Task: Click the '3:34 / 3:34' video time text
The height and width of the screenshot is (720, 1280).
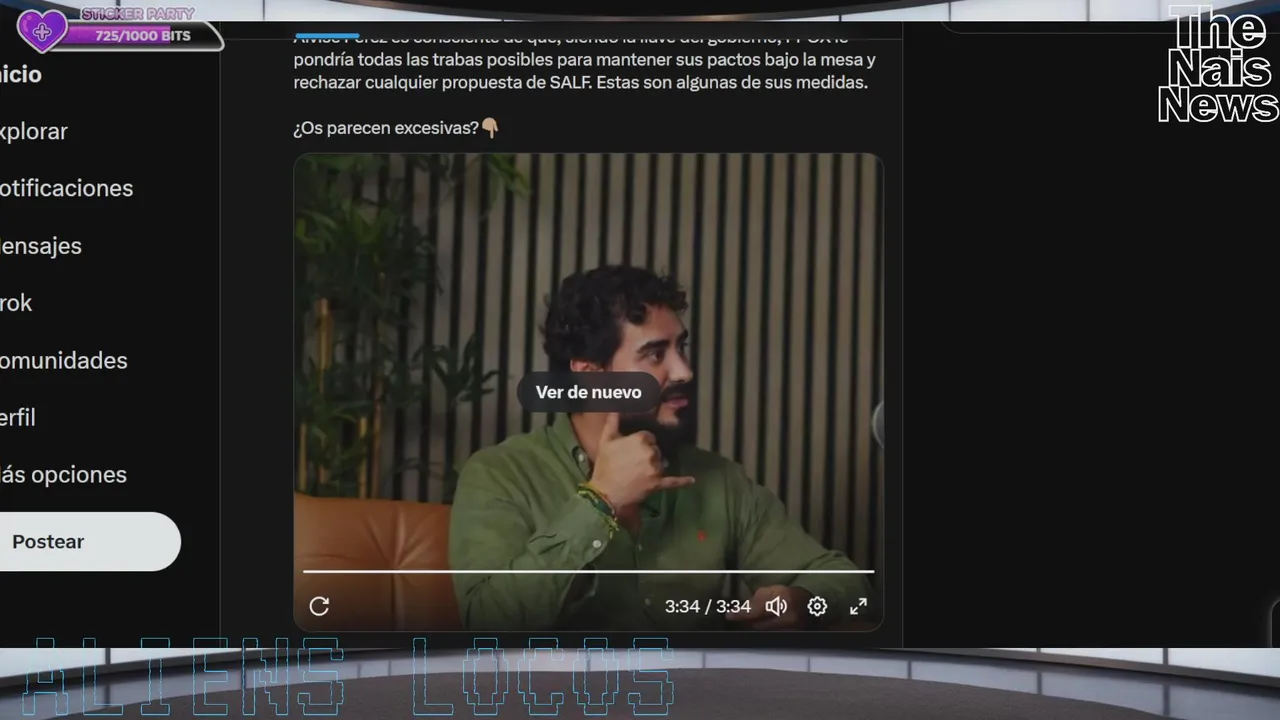Action: [x=707, y=606]
